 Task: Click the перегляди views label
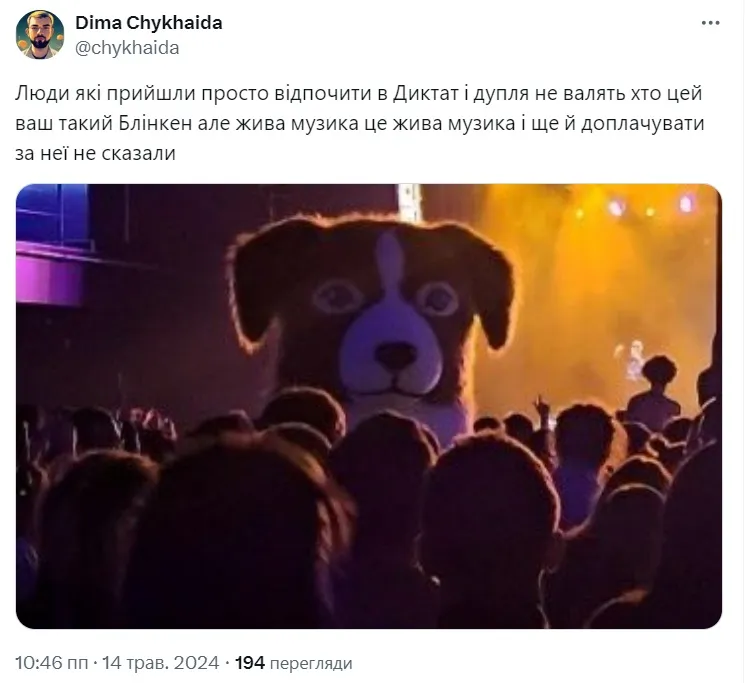coord(311,663)
